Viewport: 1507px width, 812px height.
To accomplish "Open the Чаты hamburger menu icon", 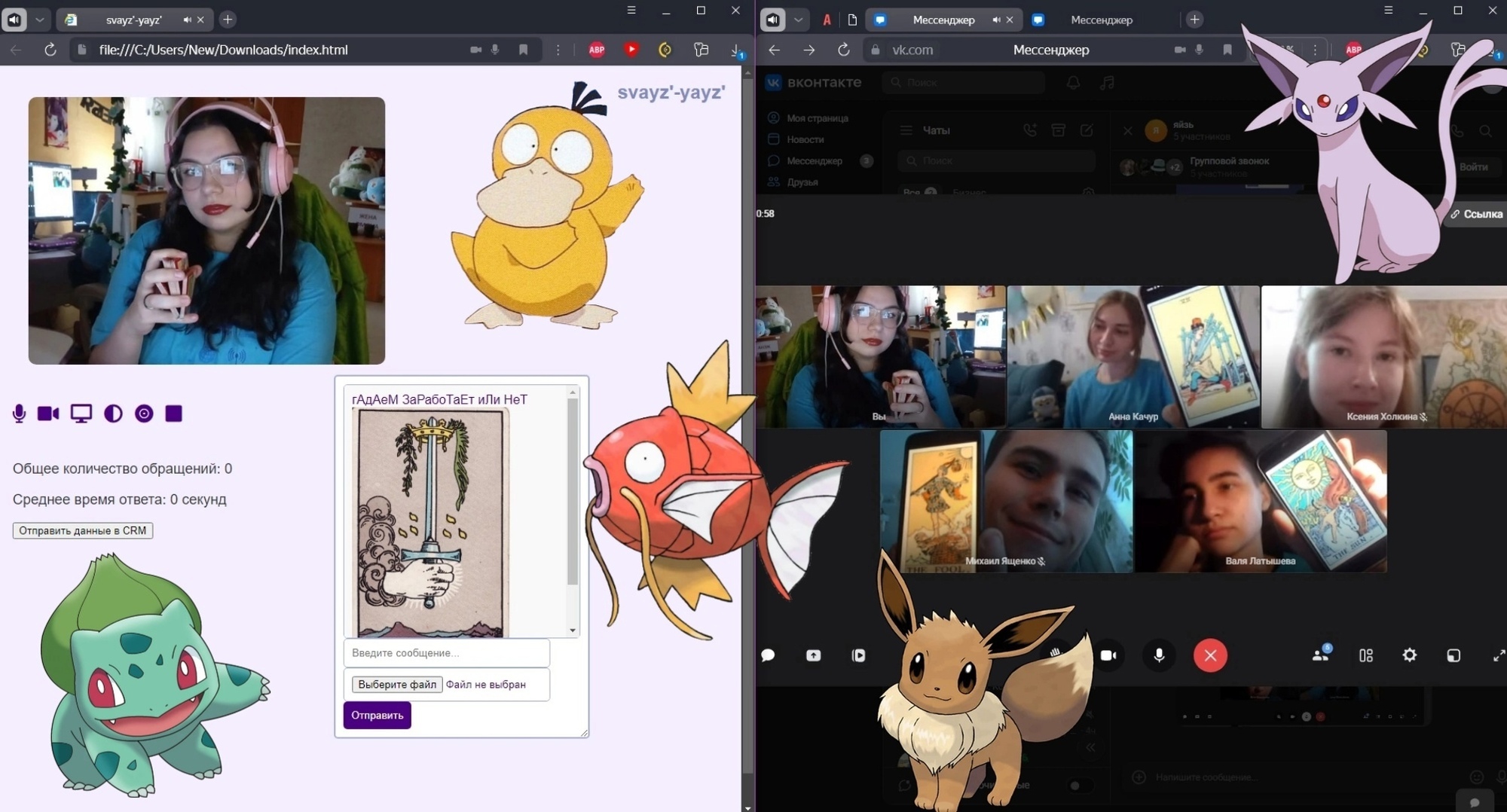I will (906, 130).
